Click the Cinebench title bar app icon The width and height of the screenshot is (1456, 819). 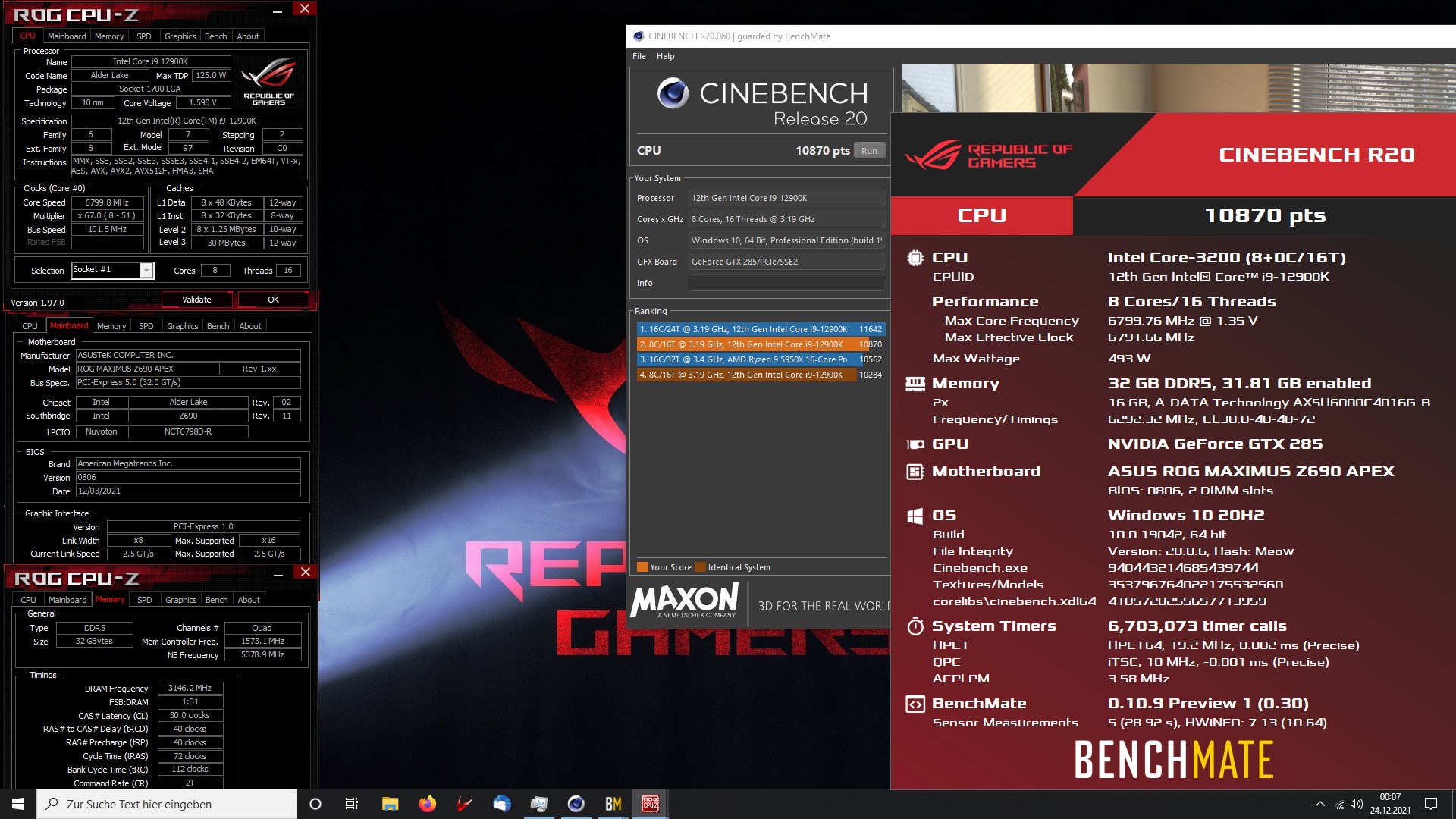pyautogui.click(x=639, y=36)
